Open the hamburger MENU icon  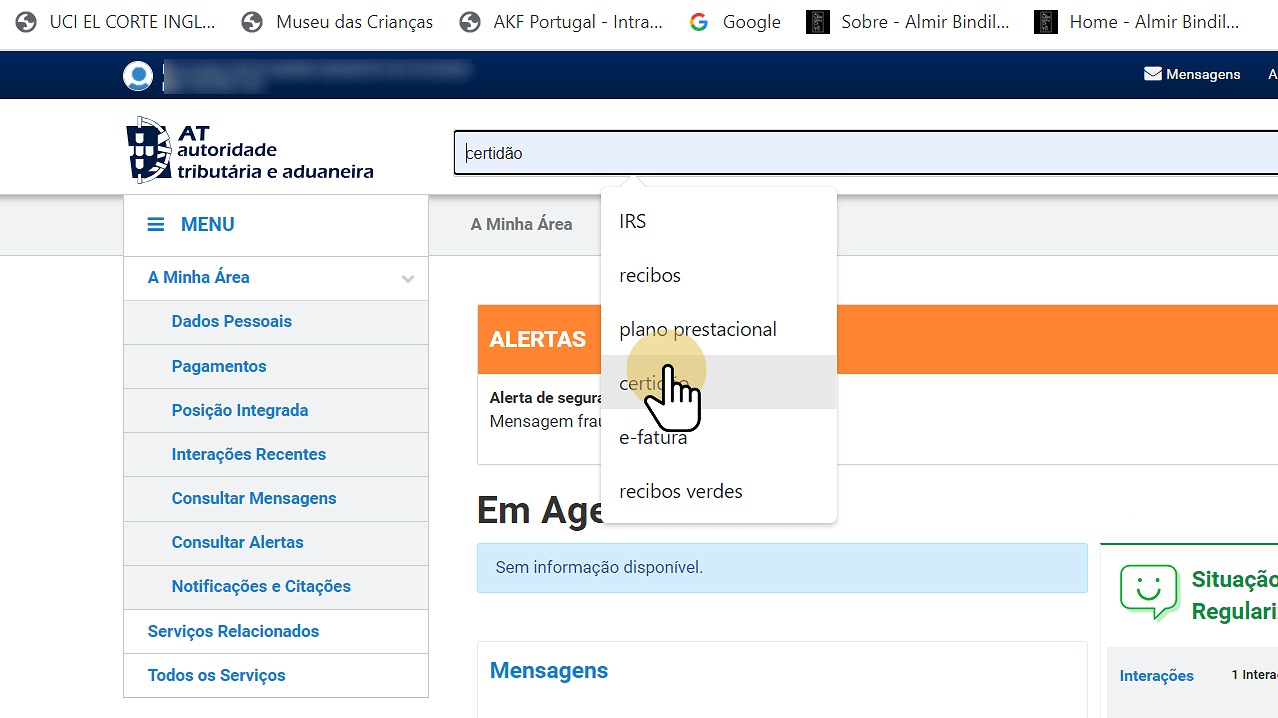tap(156, 225)
